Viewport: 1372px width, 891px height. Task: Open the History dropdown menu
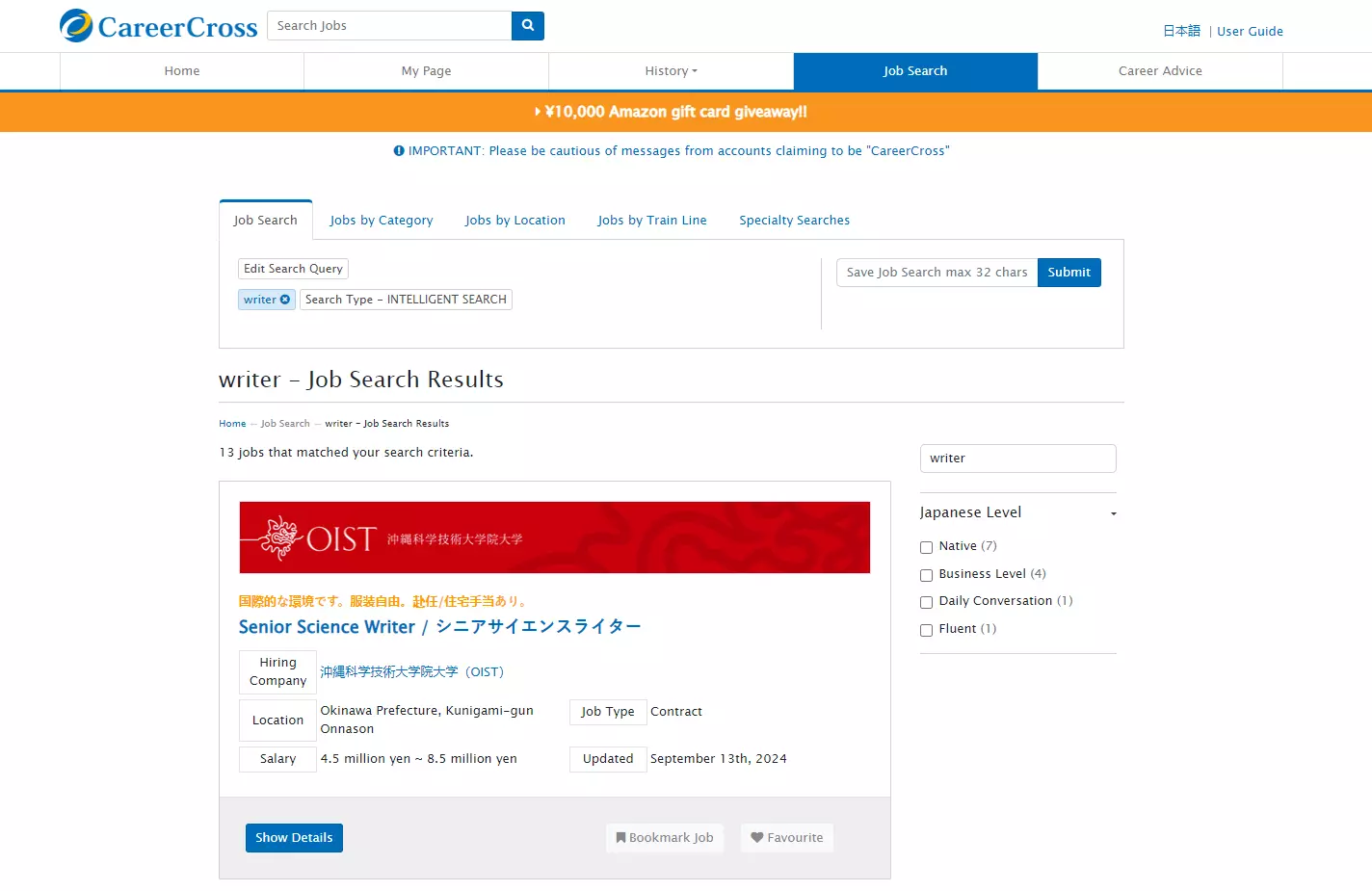click(x=671, y=71)
